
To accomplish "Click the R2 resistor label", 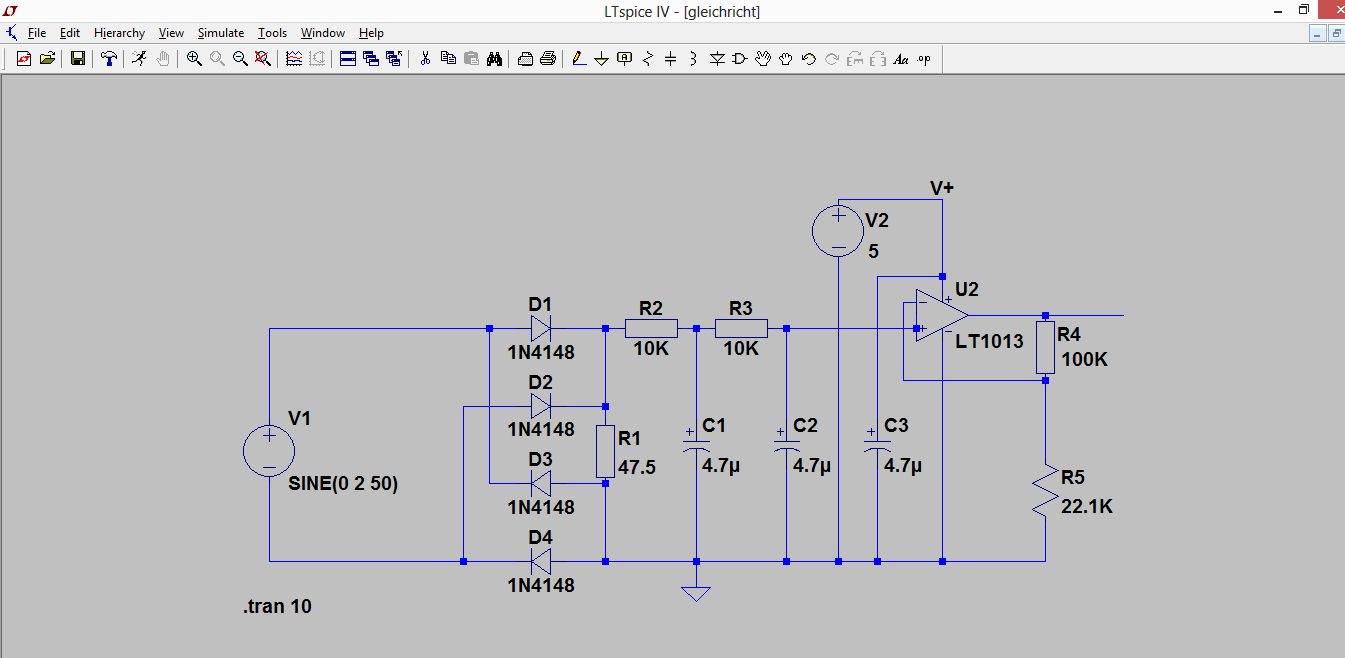I will [x=651, y=308].
